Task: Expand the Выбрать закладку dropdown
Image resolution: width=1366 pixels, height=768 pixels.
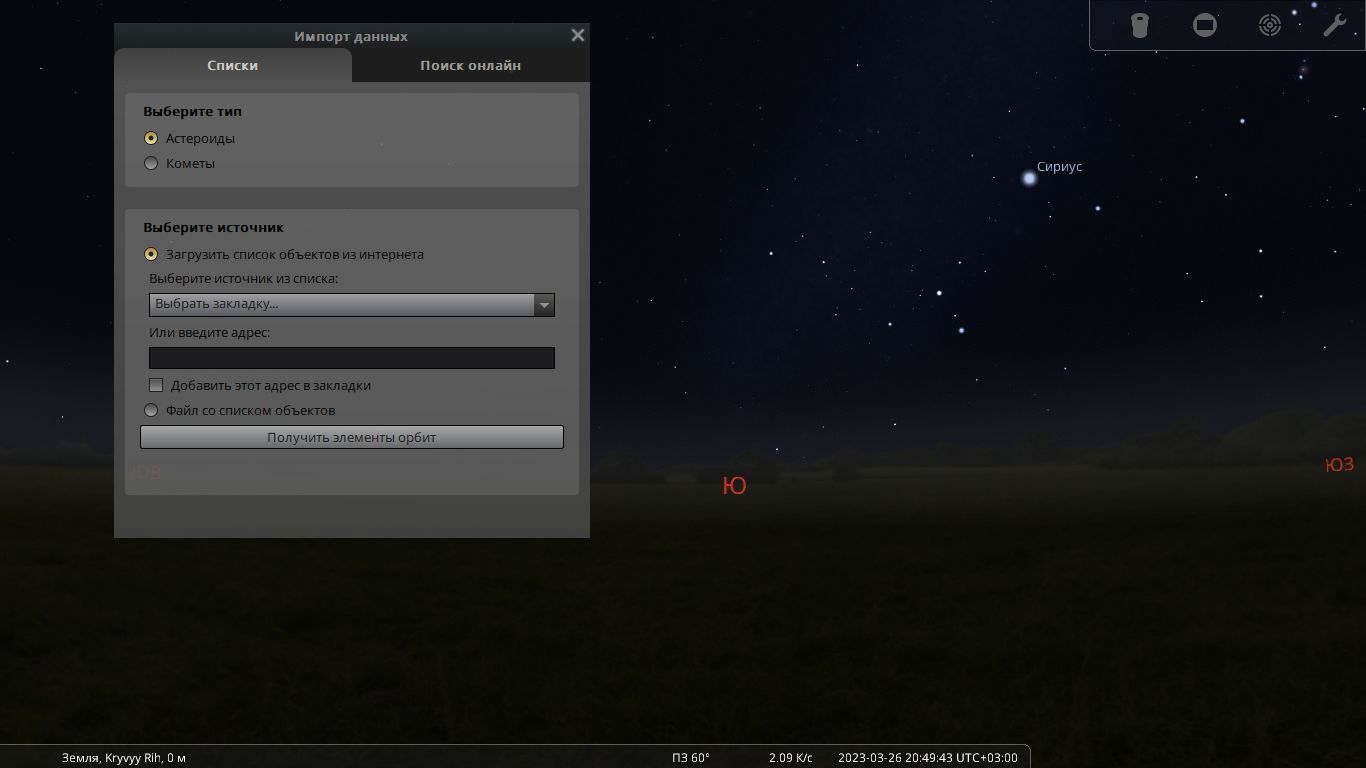Action: click(x=351, y=304)
